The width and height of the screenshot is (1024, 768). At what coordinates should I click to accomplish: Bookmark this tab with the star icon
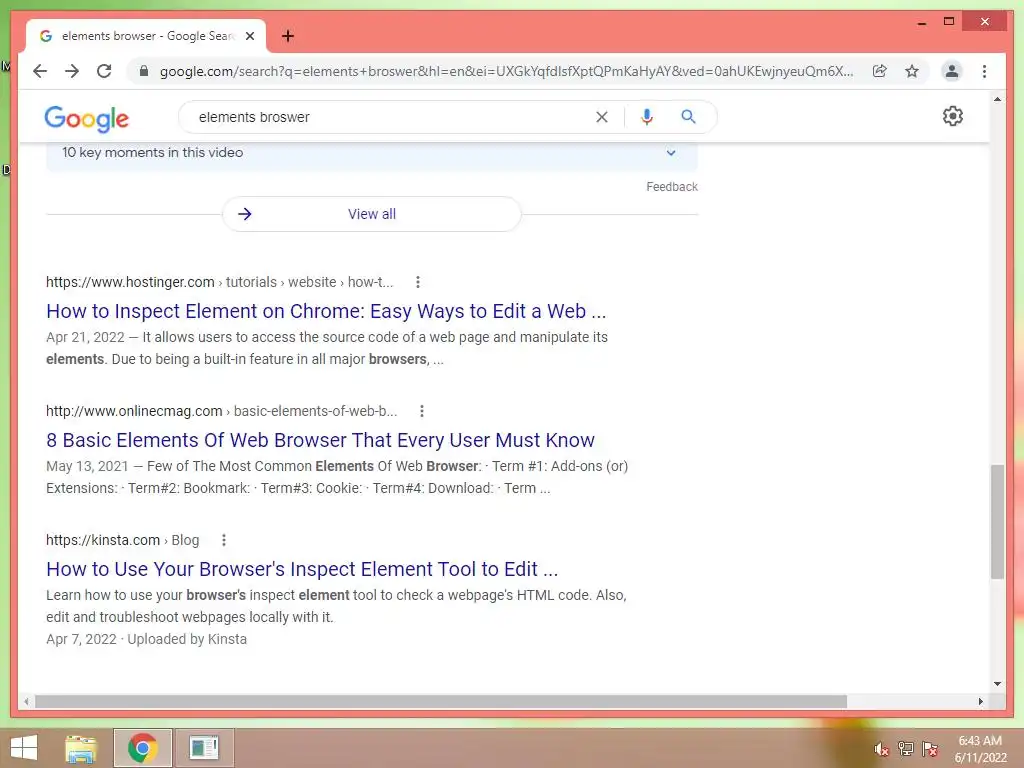(x=912, y=71)
